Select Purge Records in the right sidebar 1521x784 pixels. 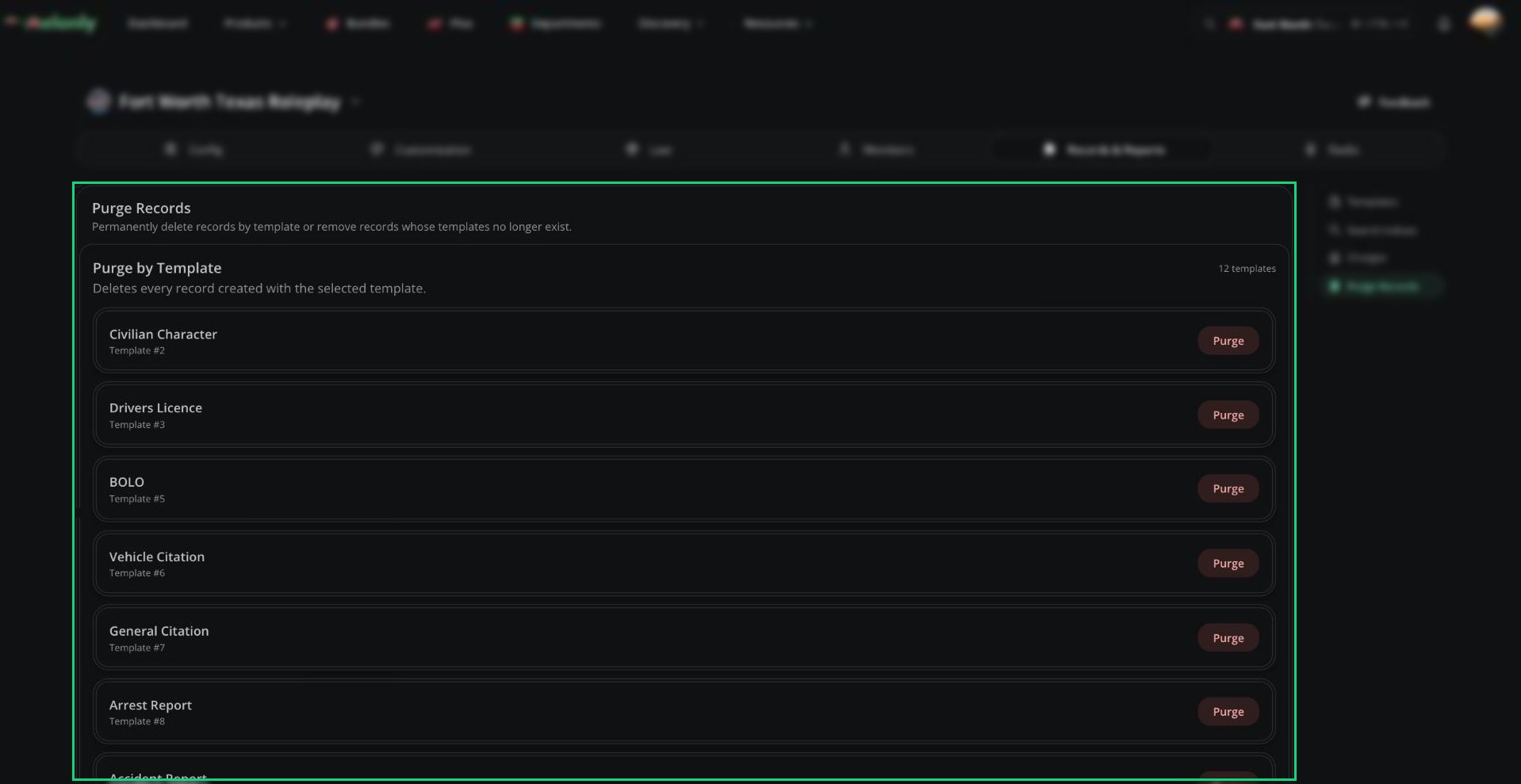1382,286
